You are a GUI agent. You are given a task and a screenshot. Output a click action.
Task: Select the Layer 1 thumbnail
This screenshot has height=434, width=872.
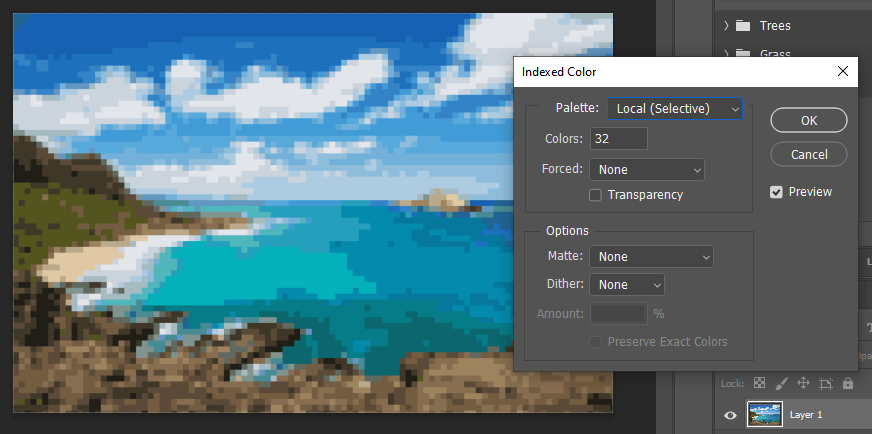764,415
